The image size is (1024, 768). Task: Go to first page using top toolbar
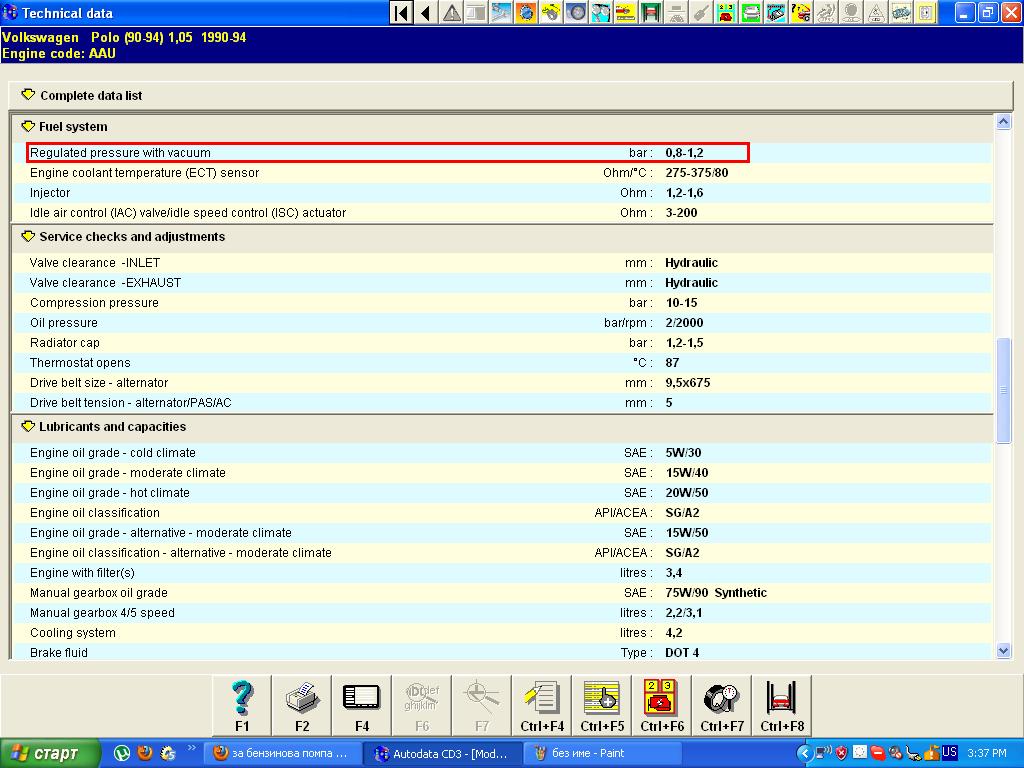click(401, 13)
